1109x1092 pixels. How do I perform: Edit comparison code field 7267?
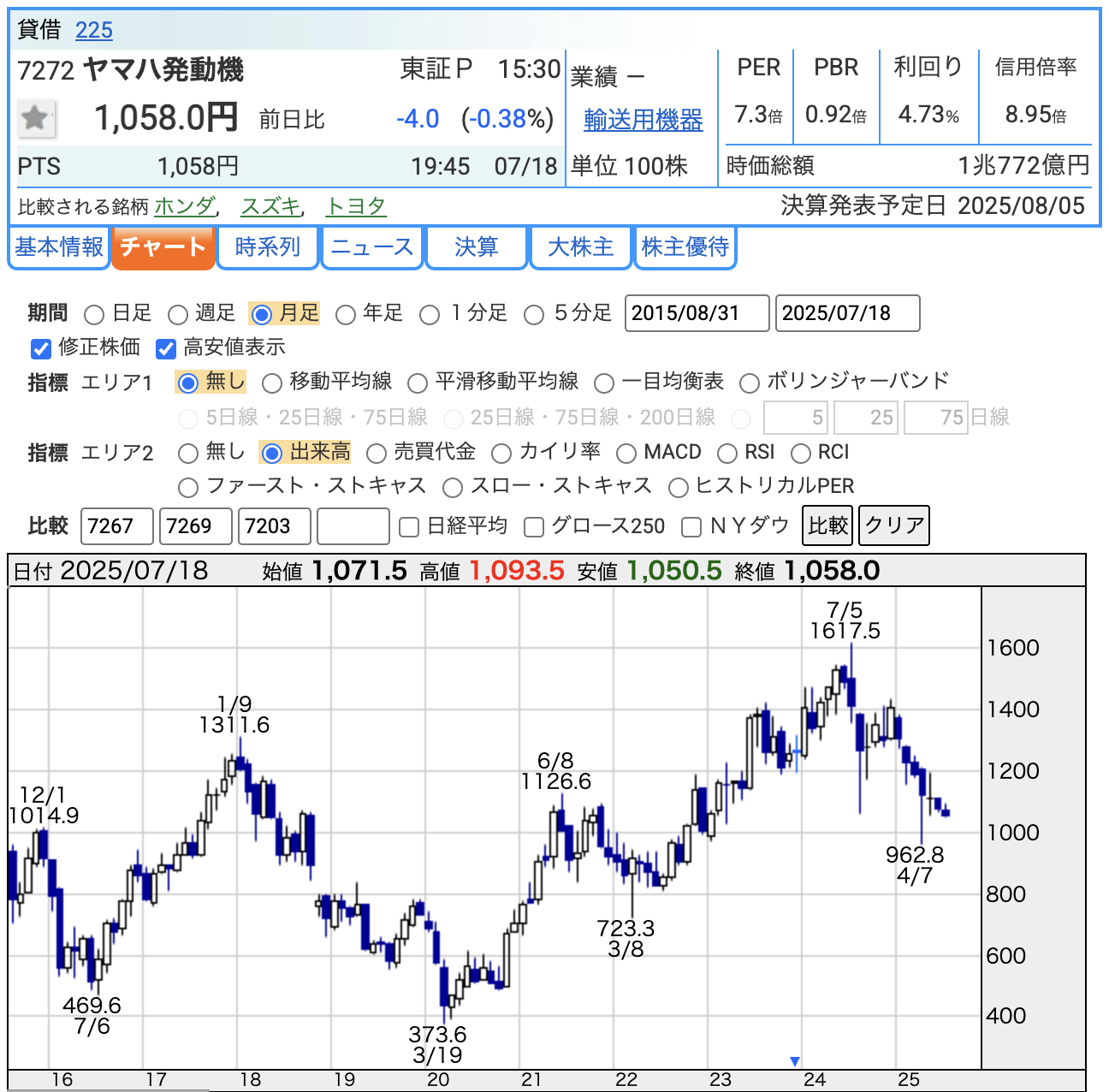pos(117,525)
